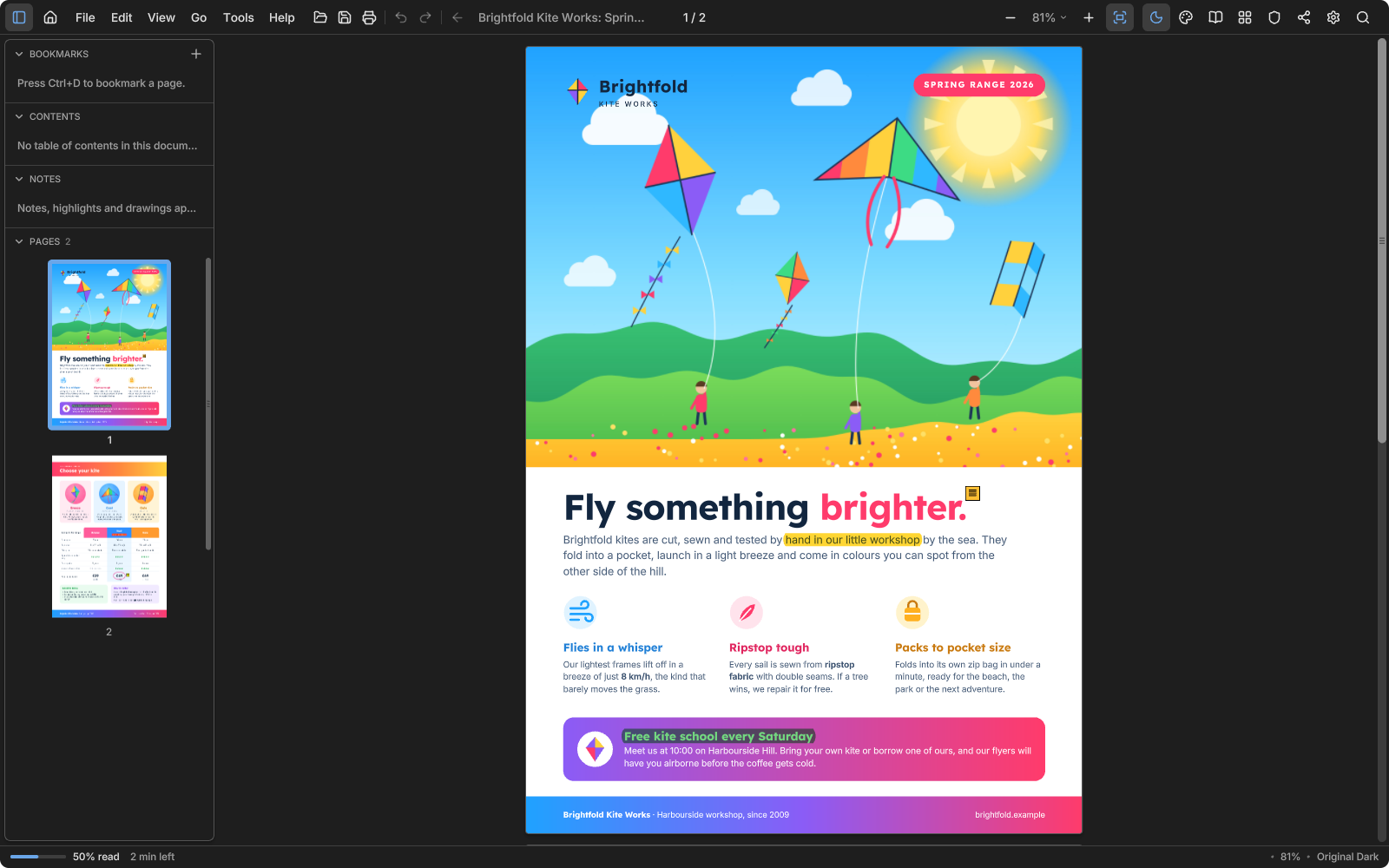Click the 81% zoom status entry
The width and height of the screenshot is (1389, 868).
point(1290,857)
